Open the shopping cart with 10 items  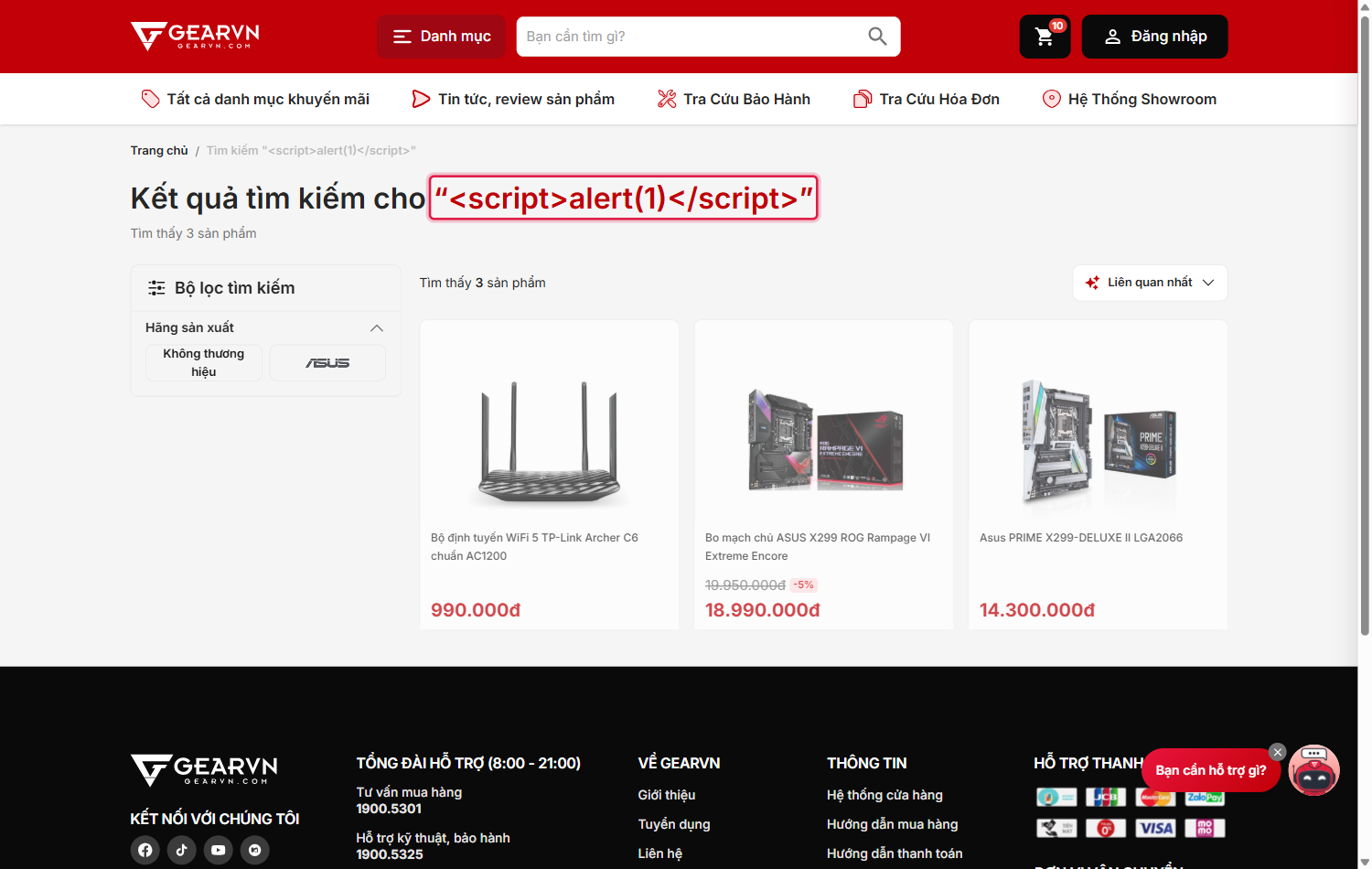[x=1045, y=37]
